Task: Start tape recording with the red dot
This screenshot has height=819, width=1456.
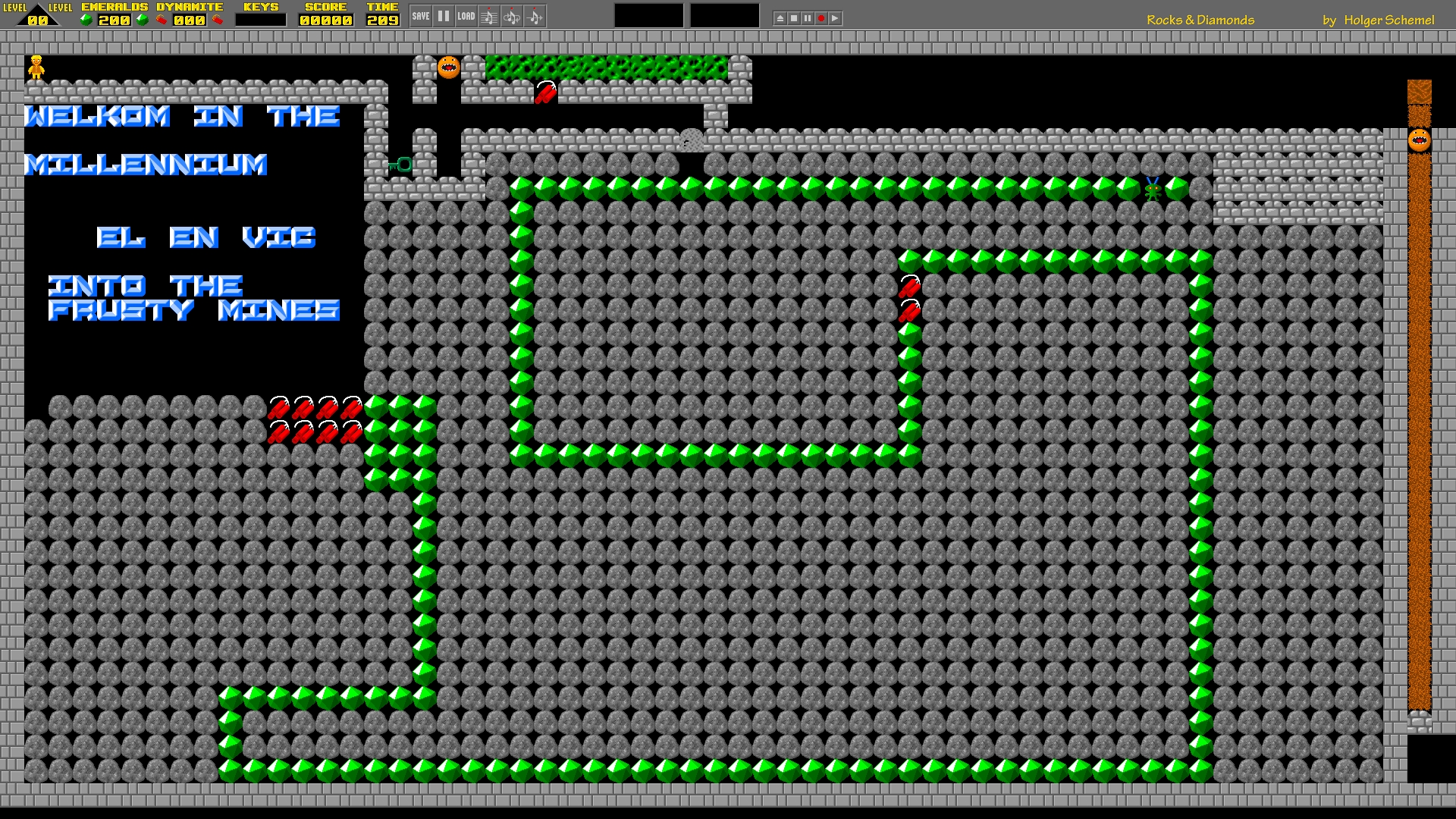Action: pyautogui.click(x=821, y=18)
